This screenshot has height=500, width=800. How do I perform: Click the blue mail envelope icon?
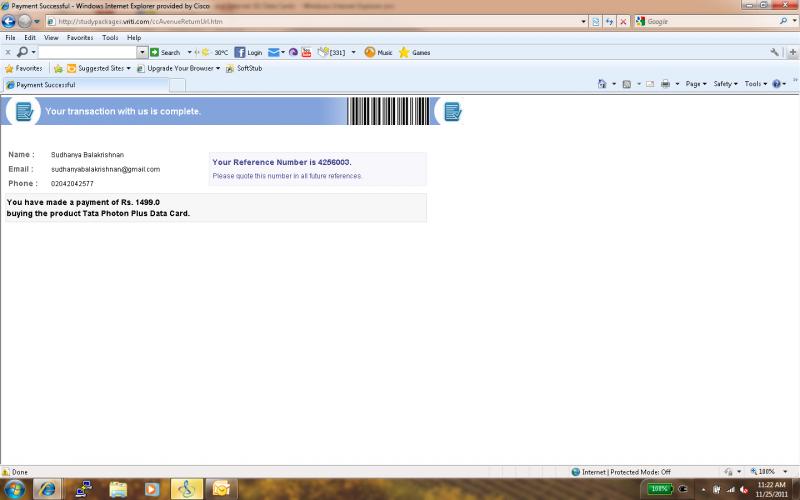click(273, 52)
